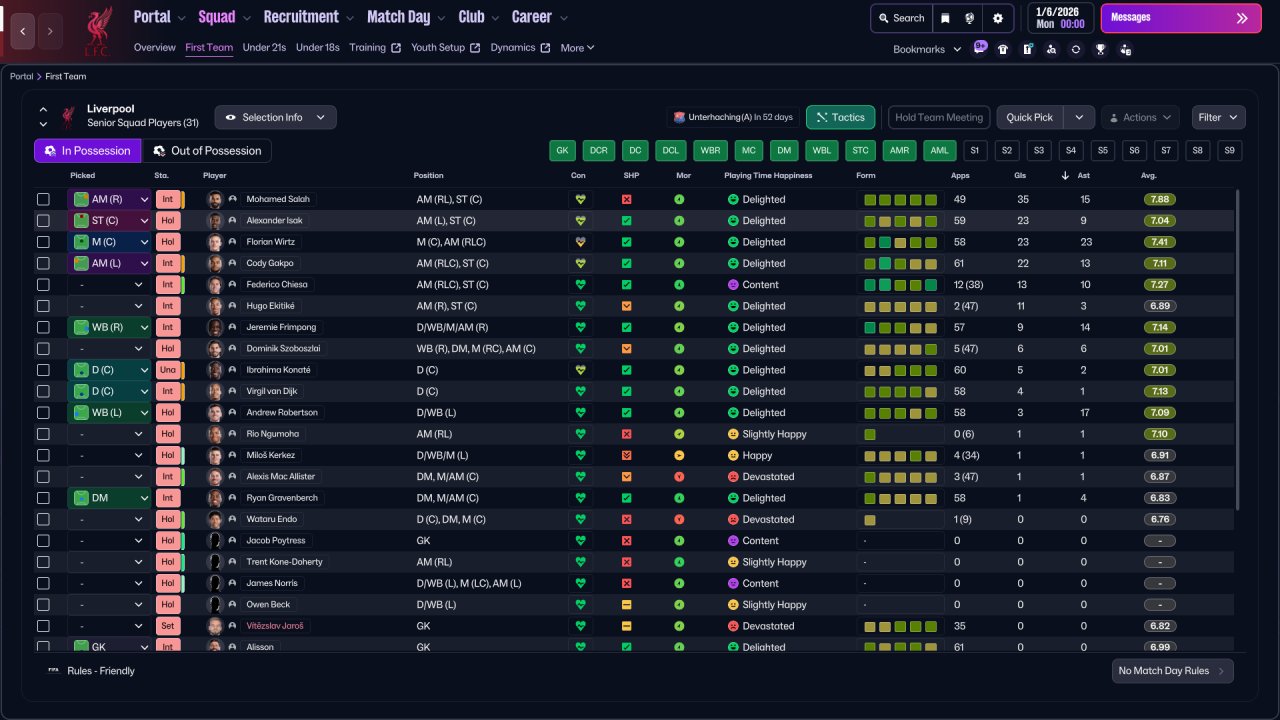Click the info icon beside Mohamed Salah
The width and height of the screenshot is (1280, 720).
pos(233,199)
